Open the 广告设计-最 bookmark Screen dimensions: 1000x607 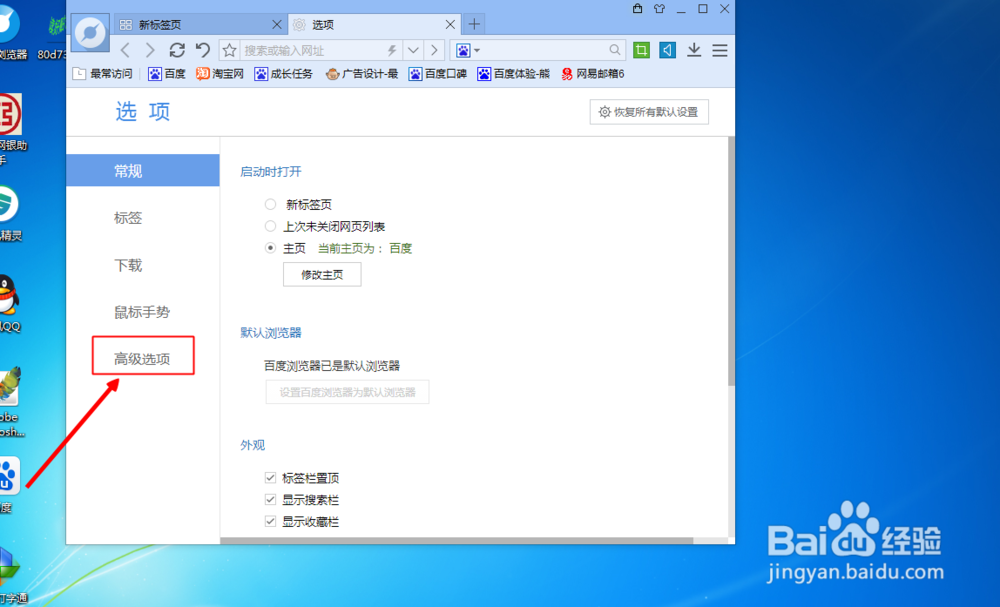(362, 74)
